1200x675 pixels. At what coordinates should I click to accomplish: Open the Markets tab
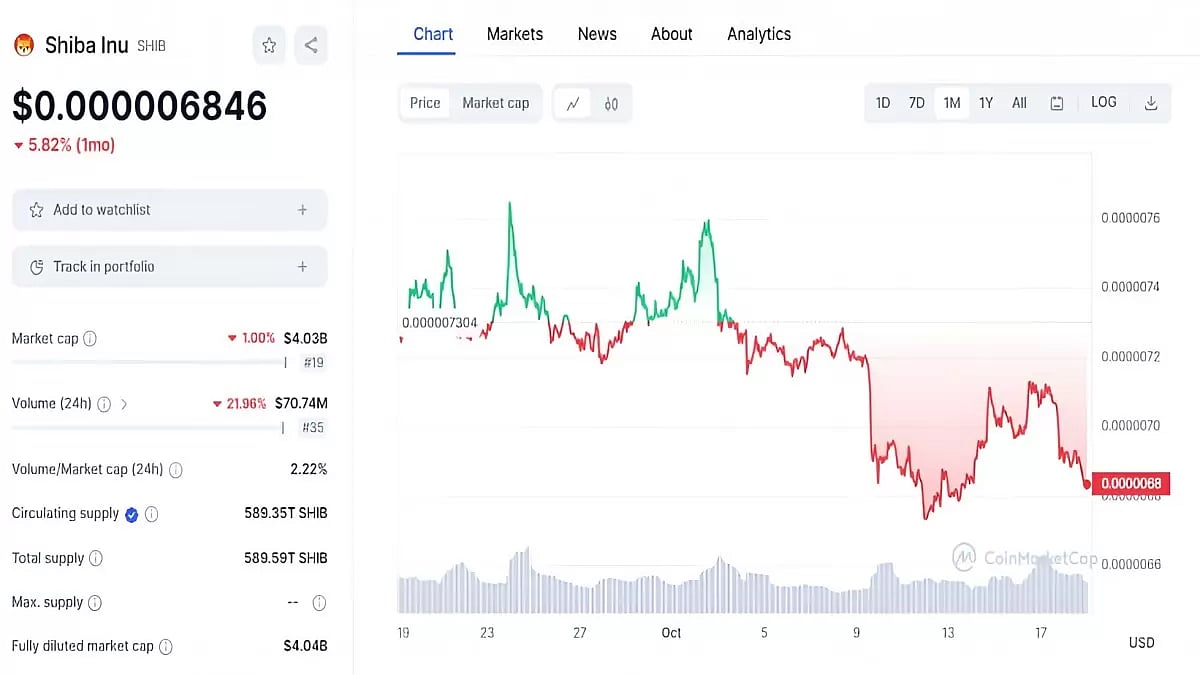click(x=515, y=34)
